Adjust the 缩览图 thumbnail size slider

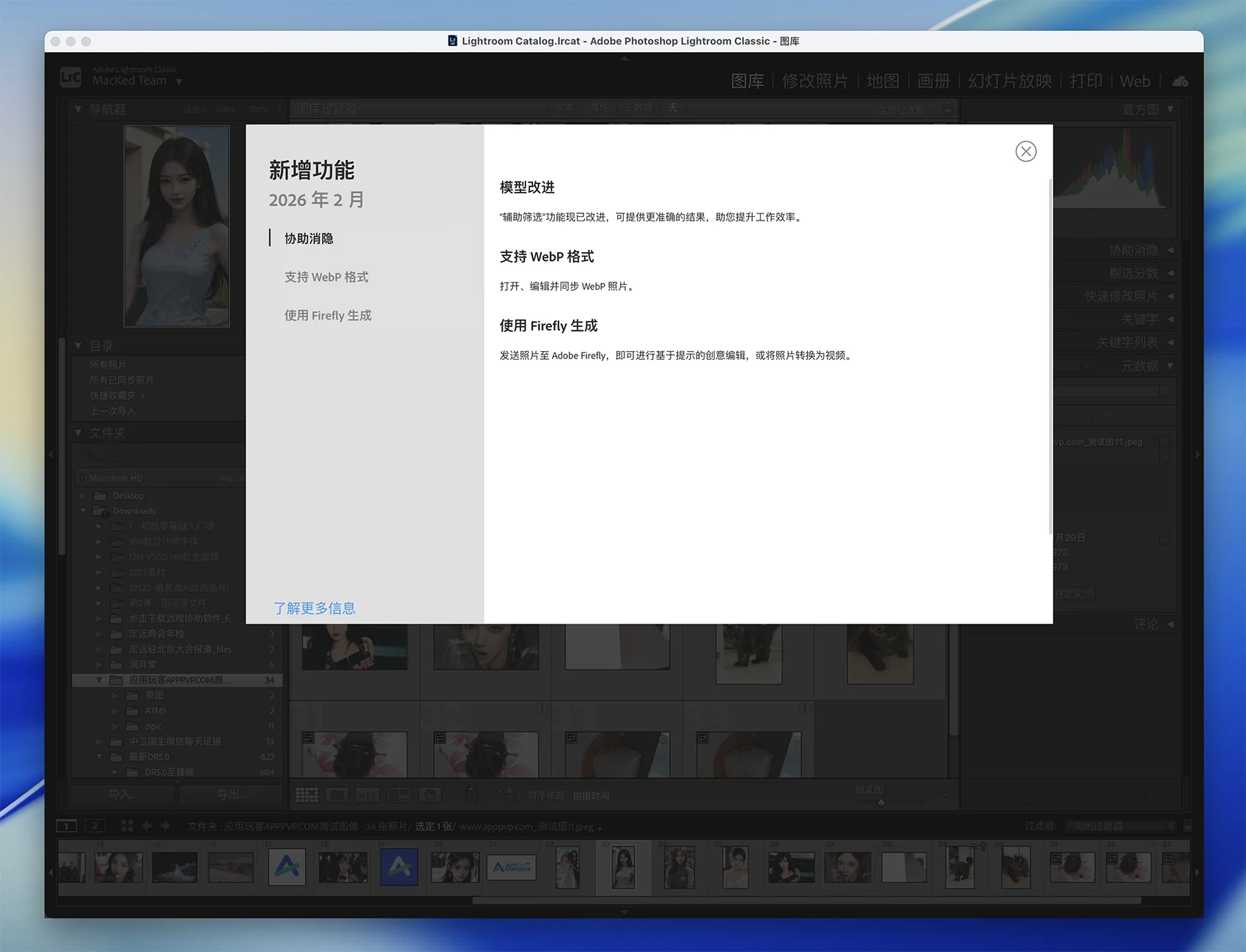tap(881, 802)
